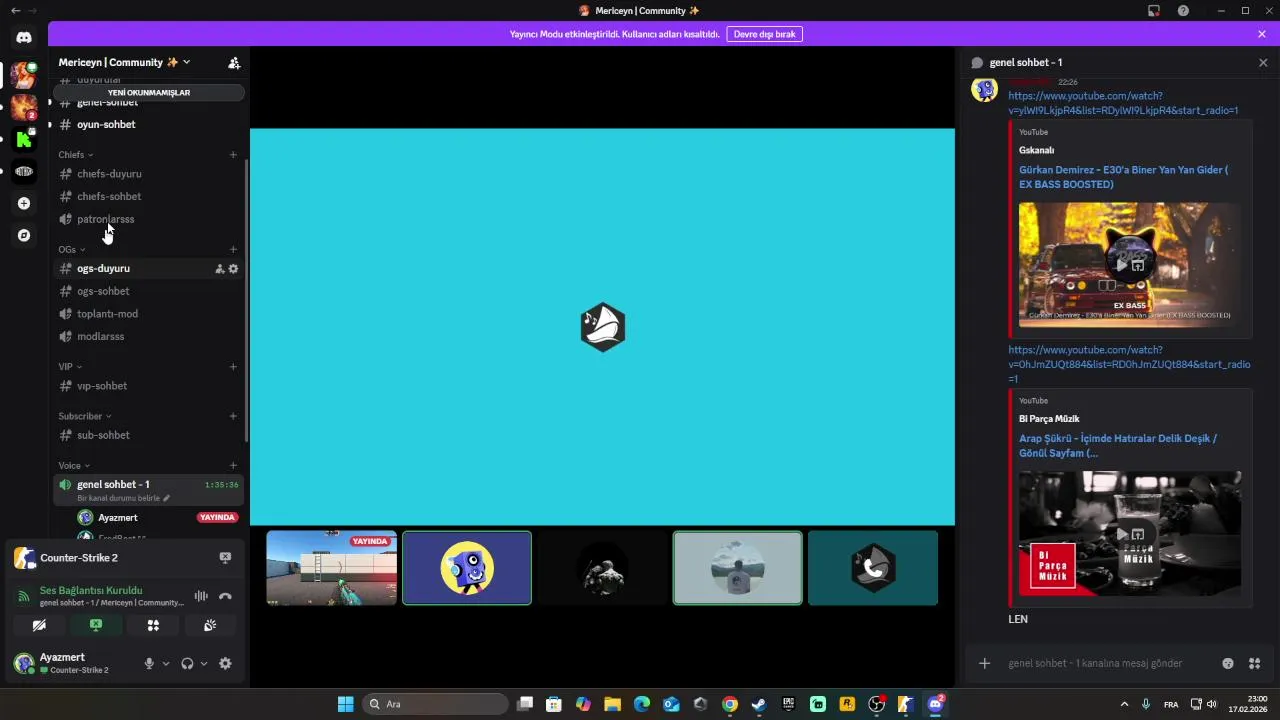Viewport: 1280px width, 720px height.
Task: Play the EX BASS video thumbnail
Action: coord(1130,264)
